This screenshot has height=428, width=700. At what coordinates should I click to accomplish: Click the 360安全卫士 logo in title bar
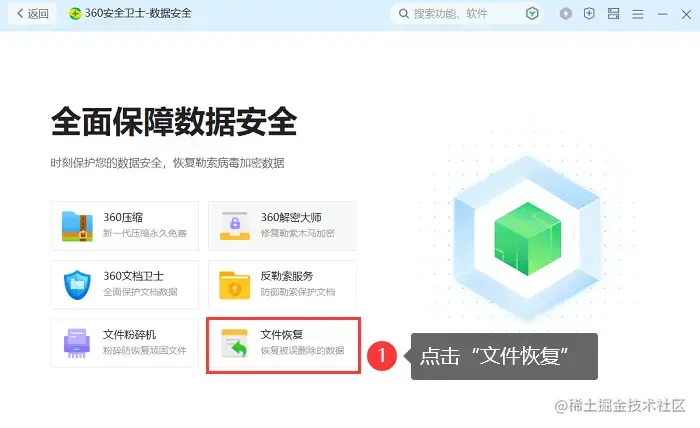coord(75,13)
